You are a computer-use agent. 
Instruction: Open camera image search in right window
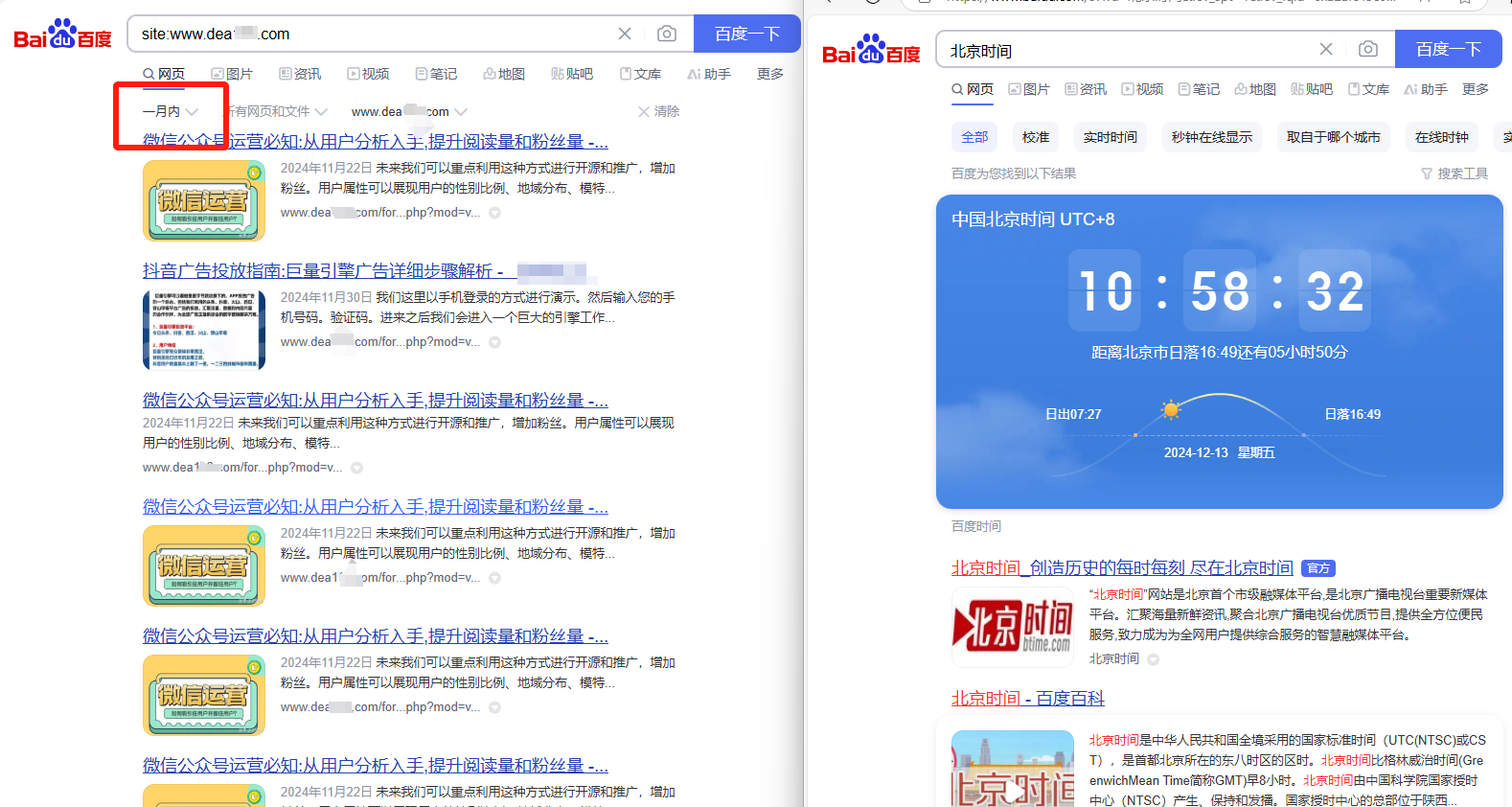pyautogui.click(x=1368, y=49)
